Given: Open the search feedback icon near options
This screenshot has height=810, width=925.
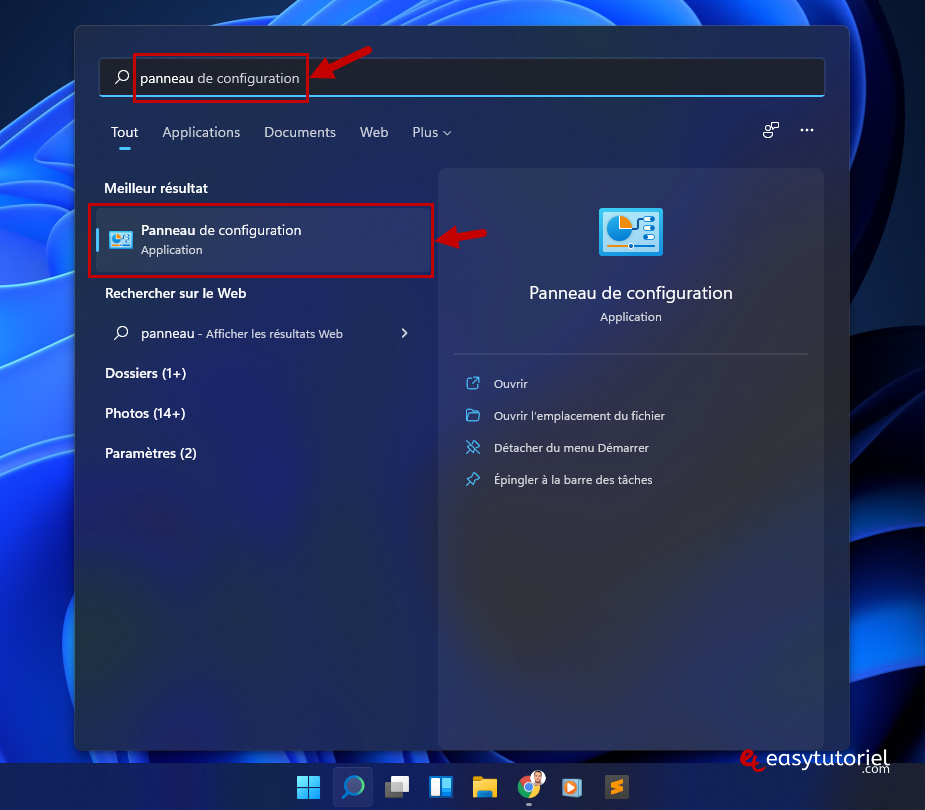Looking at the screenshot, I should pos(770,130).
